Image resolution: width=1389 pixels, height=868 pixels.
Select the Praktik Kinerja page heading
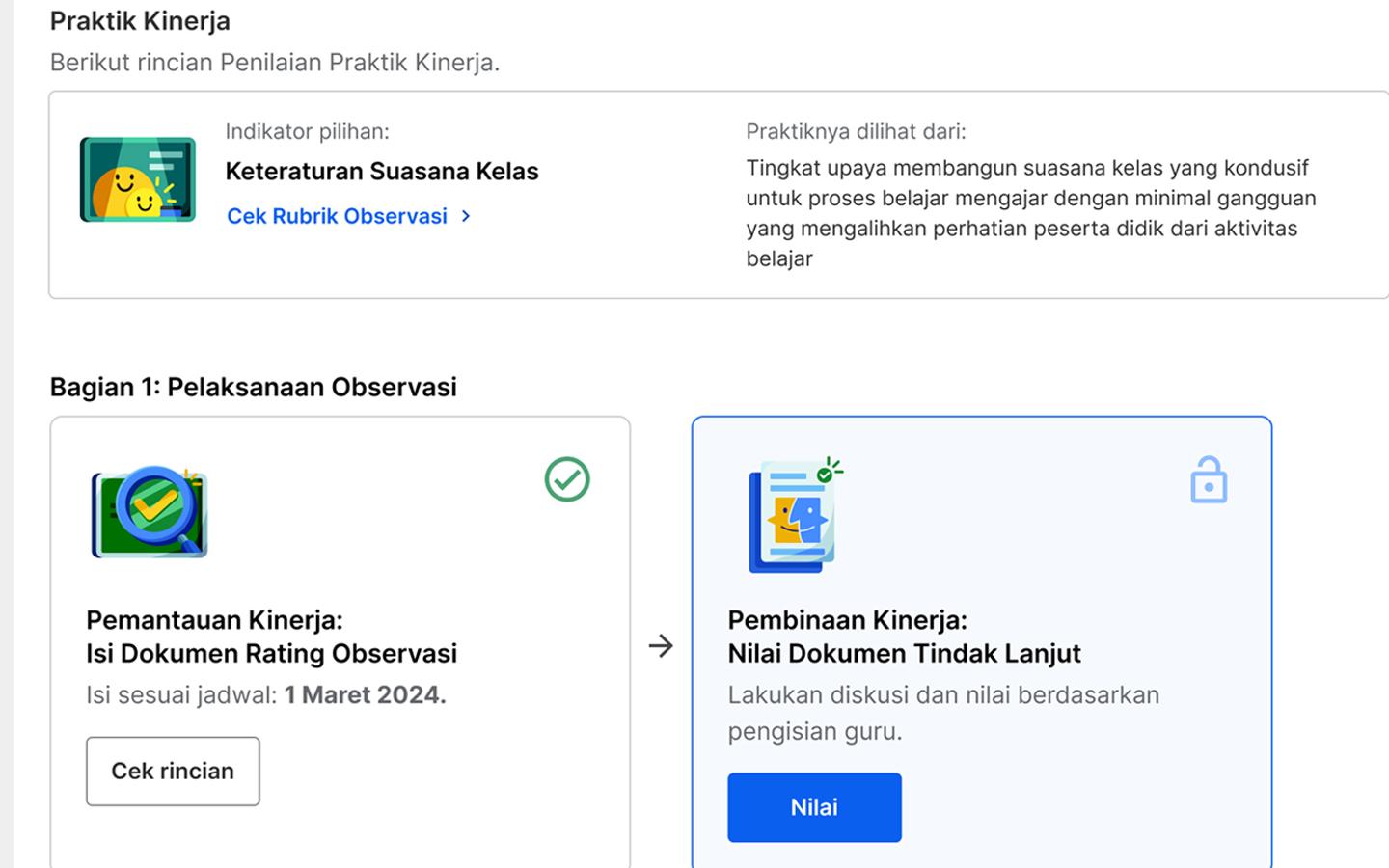pyautogui.click(x=140, y=20)
